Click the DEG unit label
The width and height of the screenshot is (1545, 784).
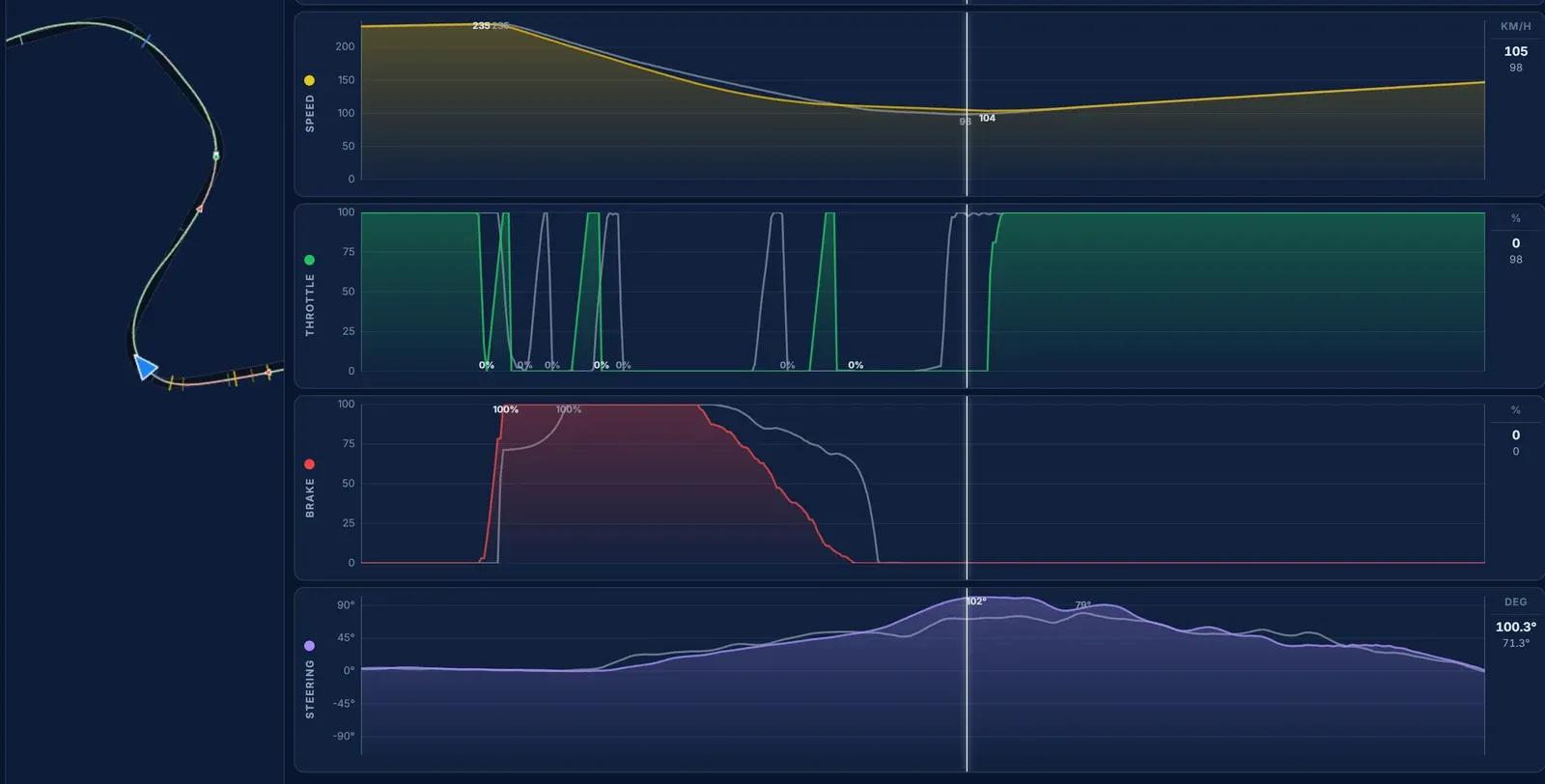1515,602
